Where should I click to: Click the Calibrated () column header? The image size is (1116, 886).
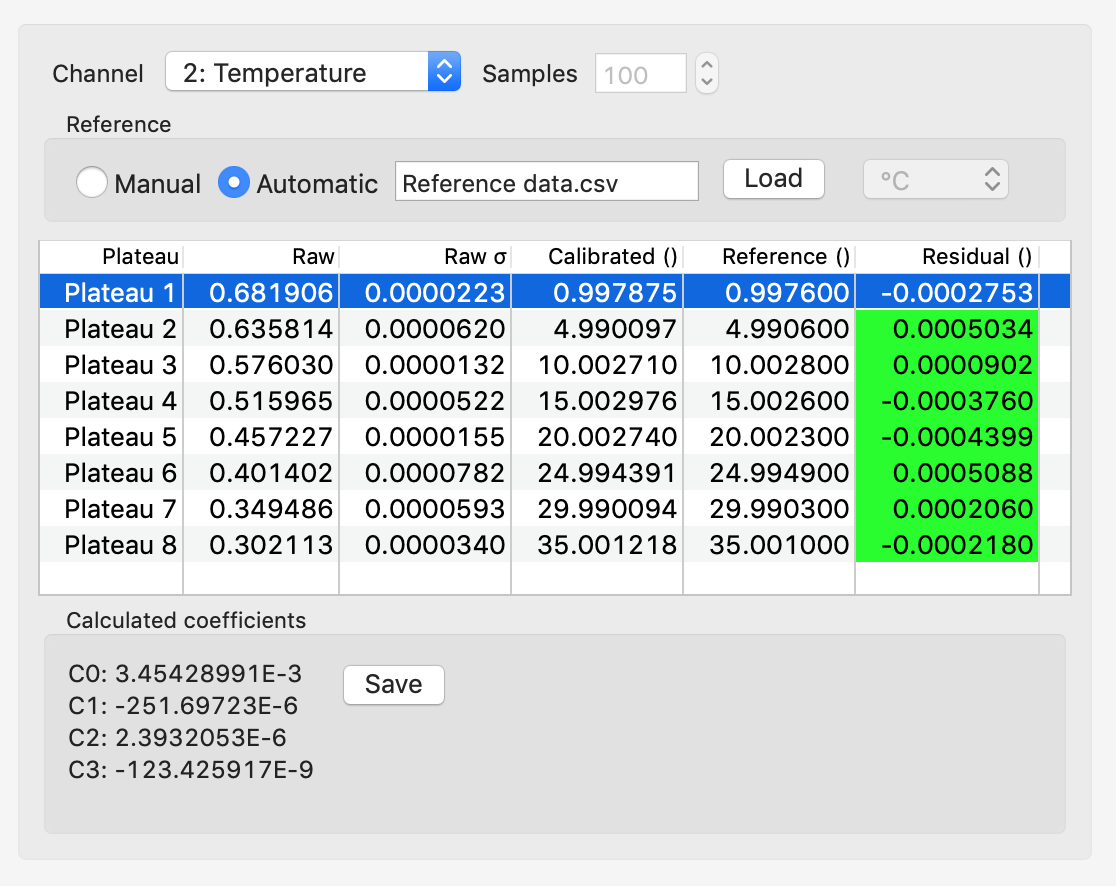pyautogui.click(x=598, y=257)
